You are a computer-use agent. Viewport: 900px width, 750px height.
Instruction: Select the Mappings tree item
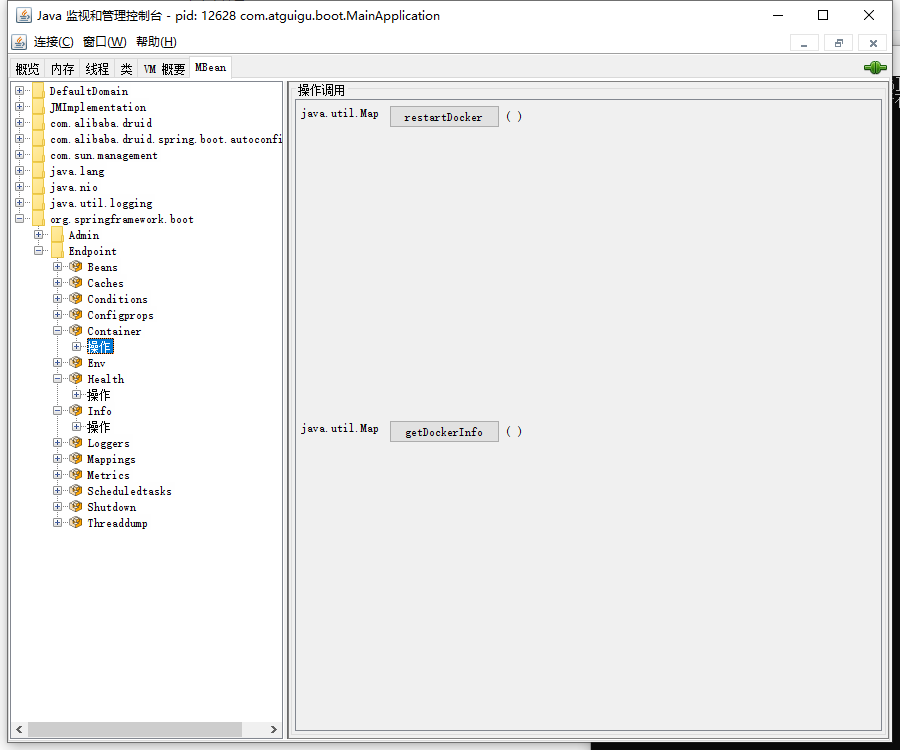point(111,459)
